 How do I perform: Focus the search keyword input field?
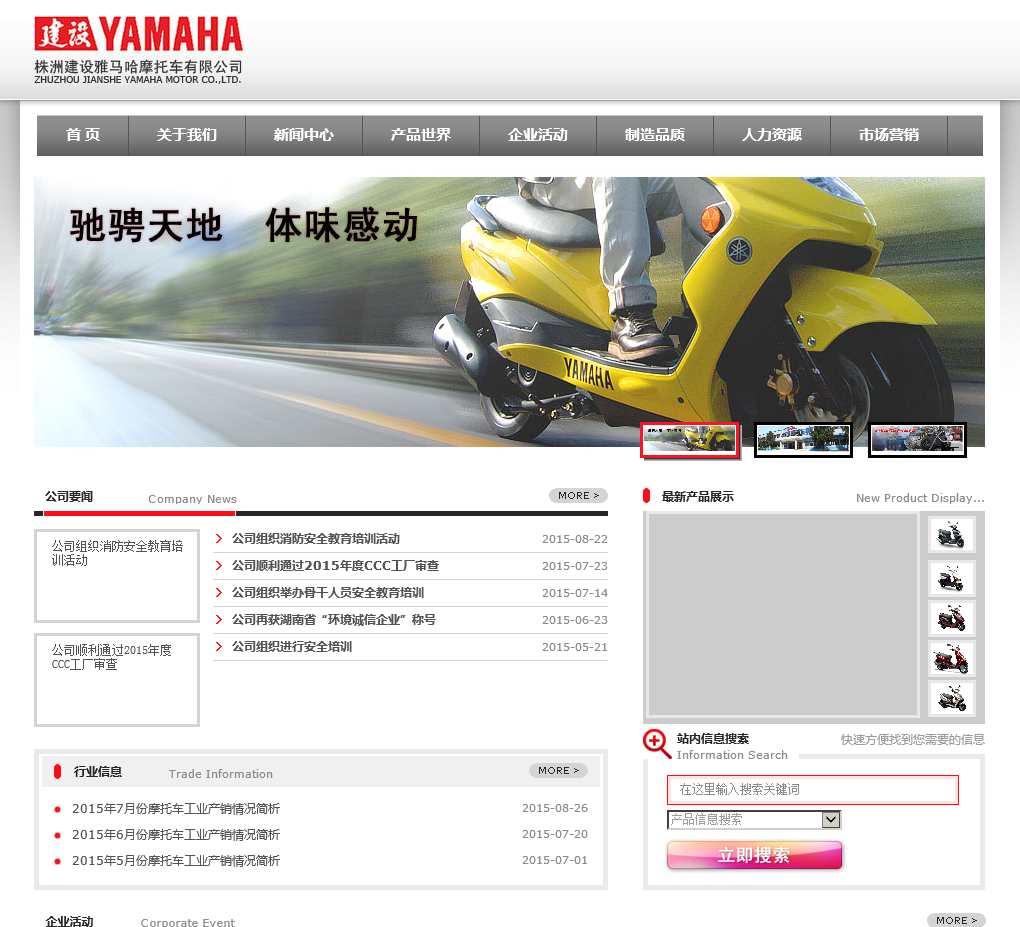[812, 790]
